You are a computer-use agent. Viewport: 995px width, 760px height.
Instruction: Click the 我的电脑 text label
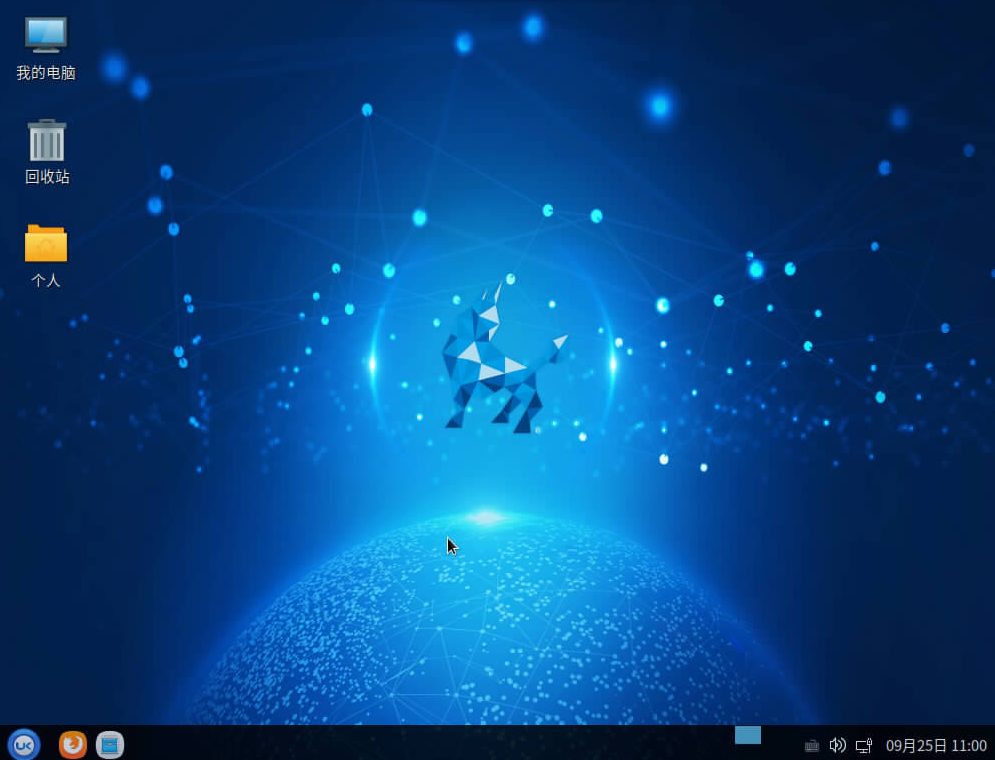(x=46, y=73)
